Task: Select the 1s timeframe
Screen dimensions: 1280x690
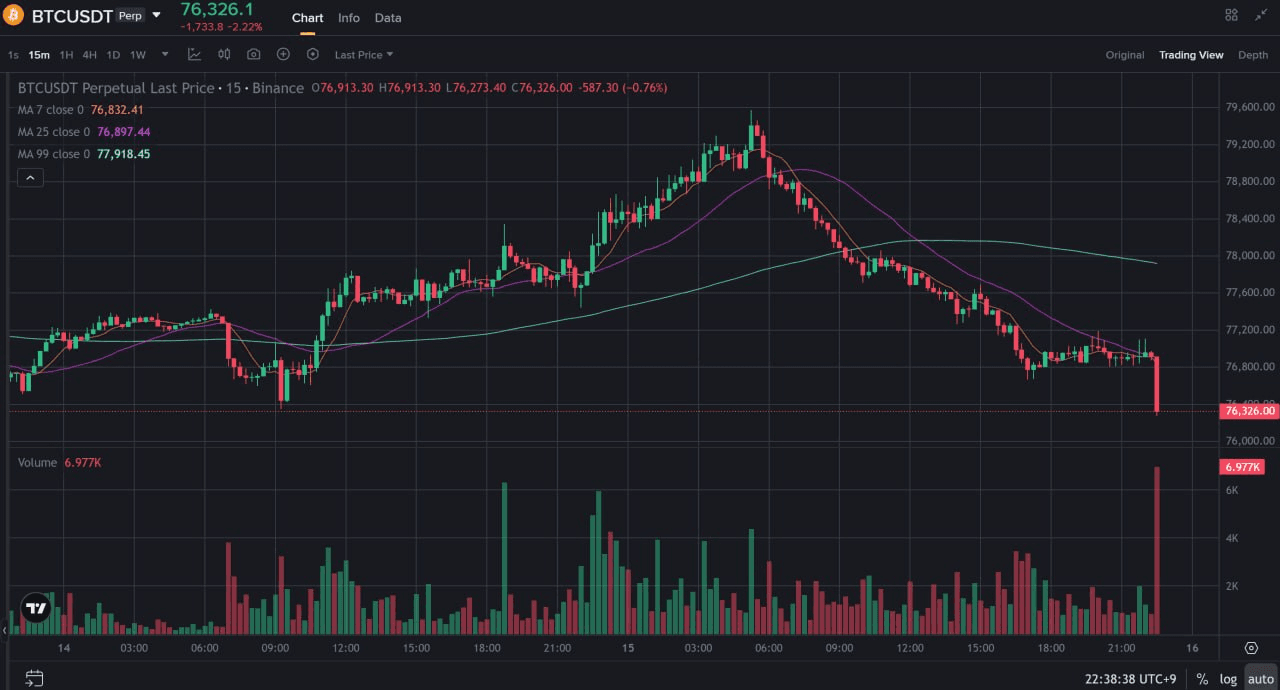Action: coord(13,55)
